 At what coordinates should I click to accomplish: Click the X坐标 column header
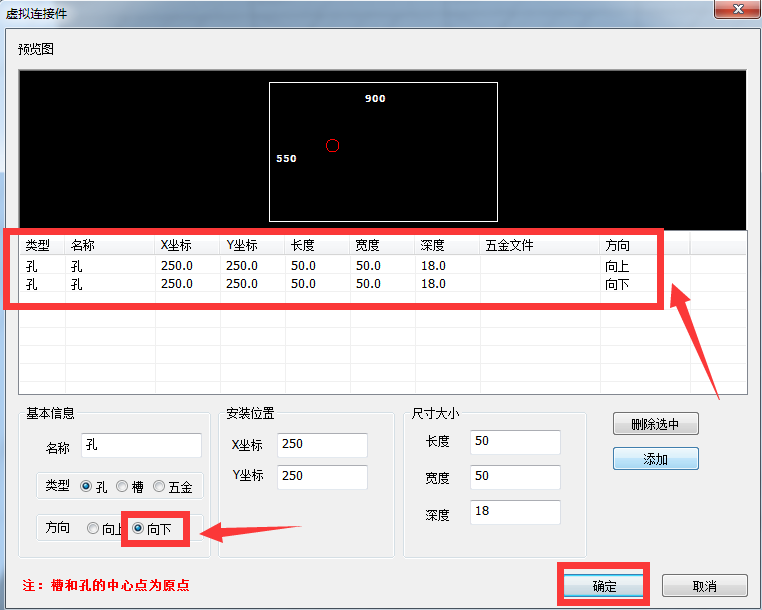click(188, 245)
